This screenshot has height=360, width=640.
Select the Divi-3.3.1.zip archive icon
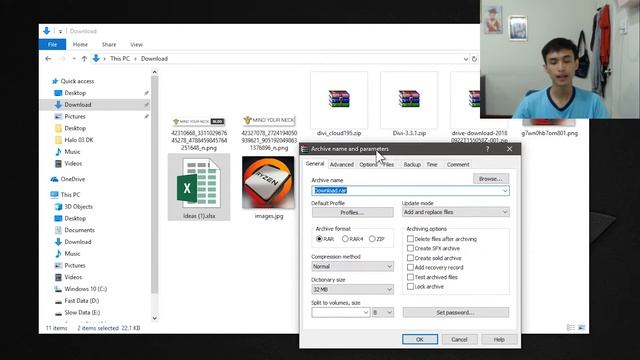[409, 99]
